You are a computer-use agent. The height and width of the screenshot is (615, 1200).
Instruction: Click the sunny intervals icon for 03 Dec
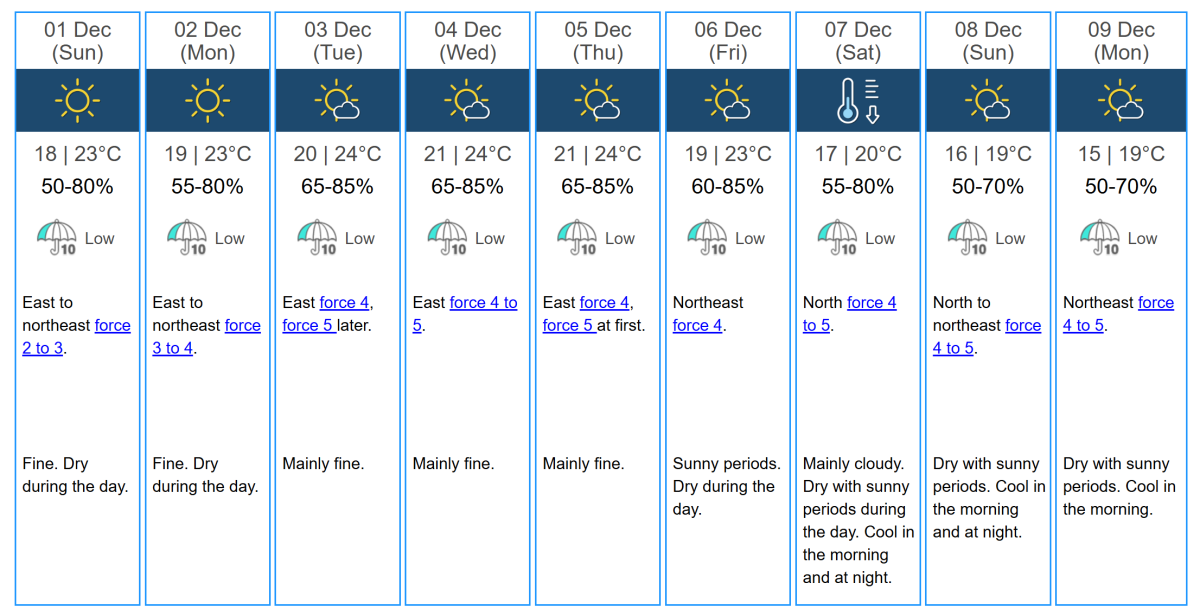338,101
